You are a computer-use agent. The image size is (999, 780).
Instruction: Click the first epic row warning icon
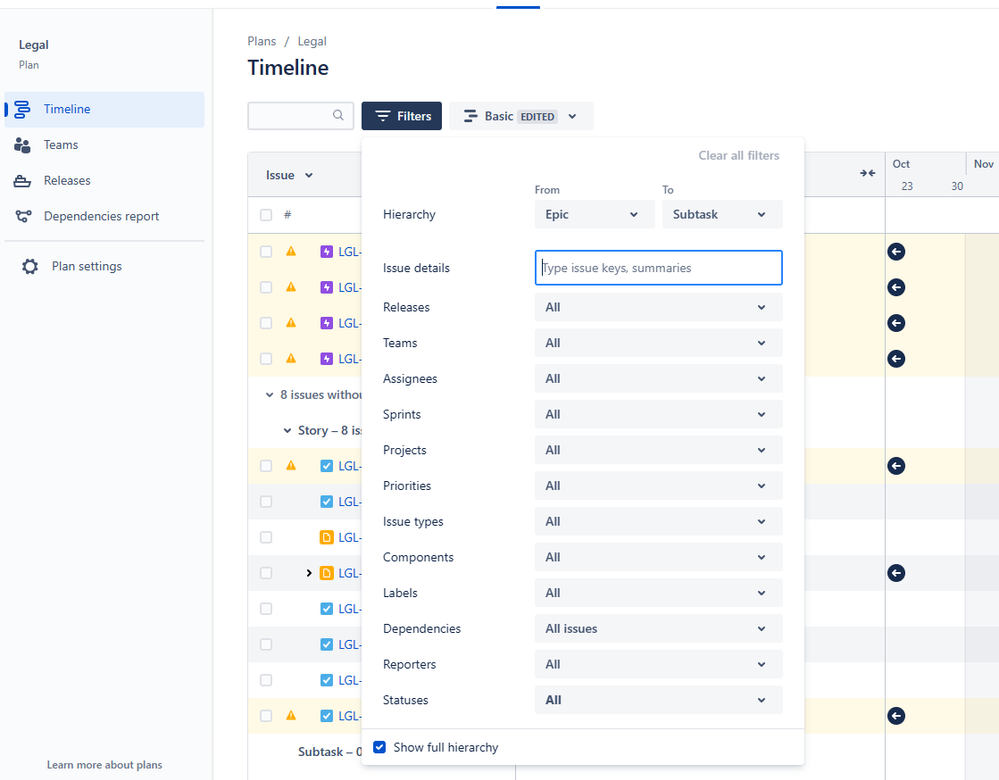pos(291,251)
